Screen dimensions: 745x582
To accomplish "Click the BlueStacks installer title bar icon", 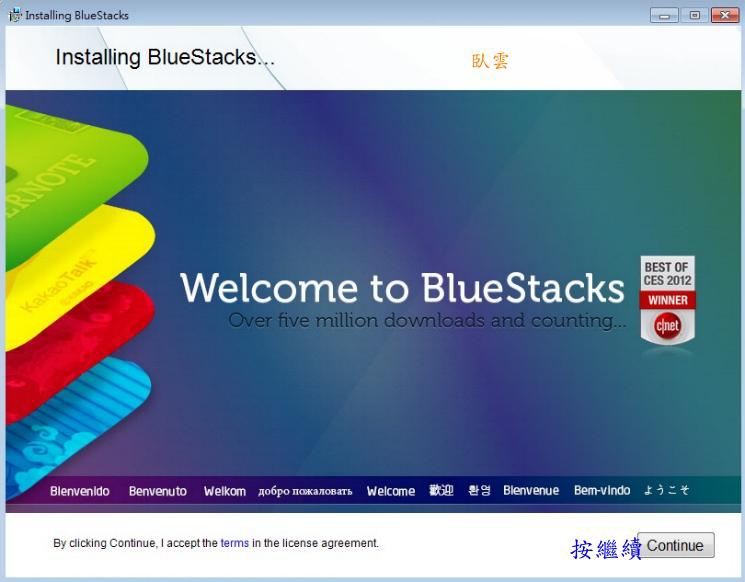I will [15, 15].
